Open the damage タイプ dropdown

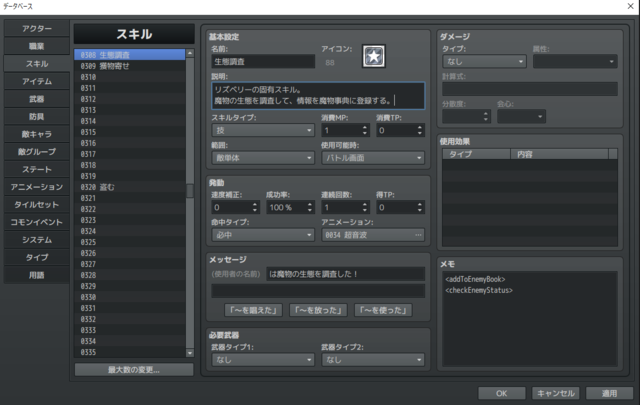pos(484,62)
